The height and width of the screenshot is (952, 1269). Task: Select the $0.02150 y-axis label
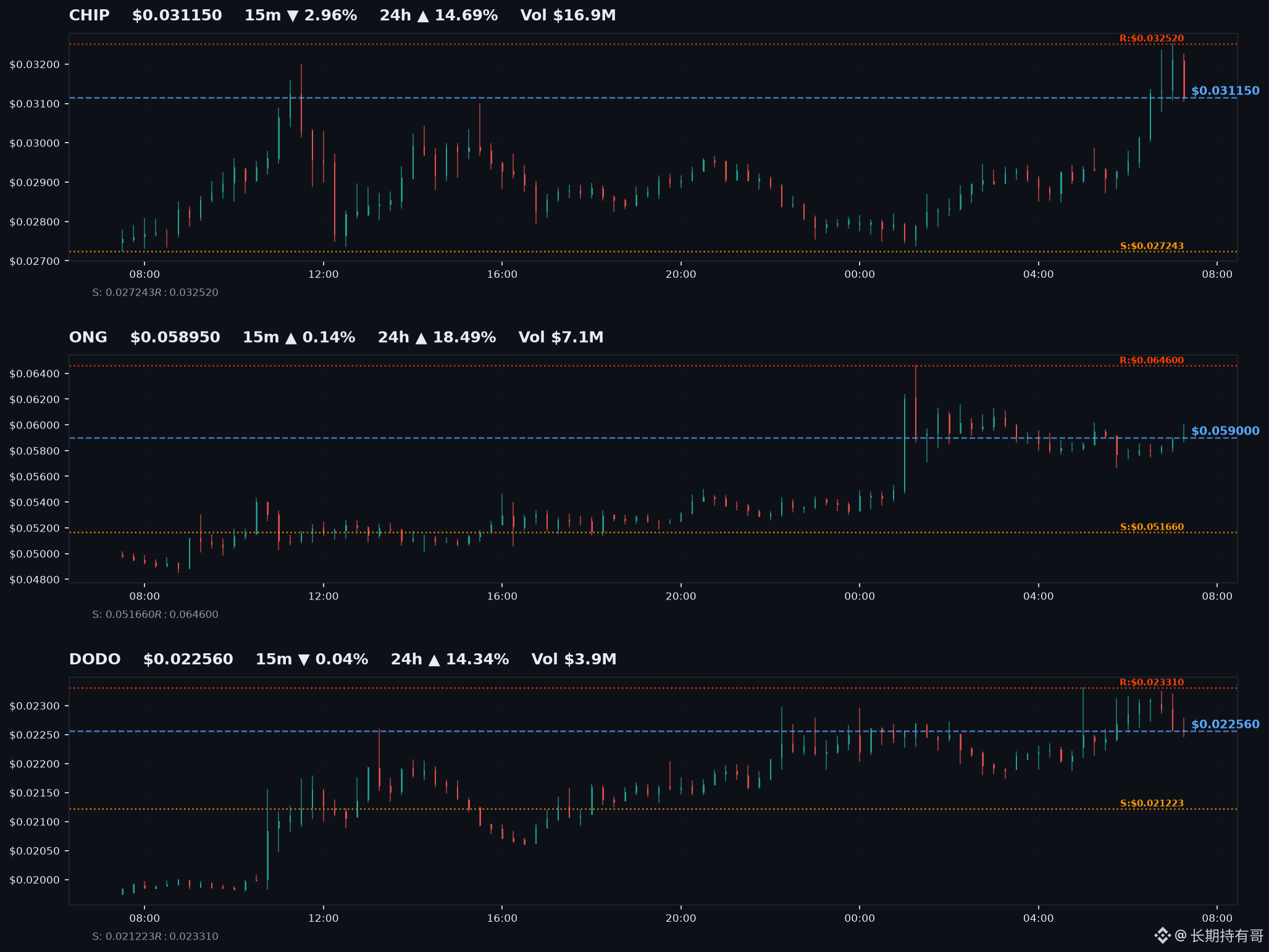pyautogui.click(x=35, y=793)
